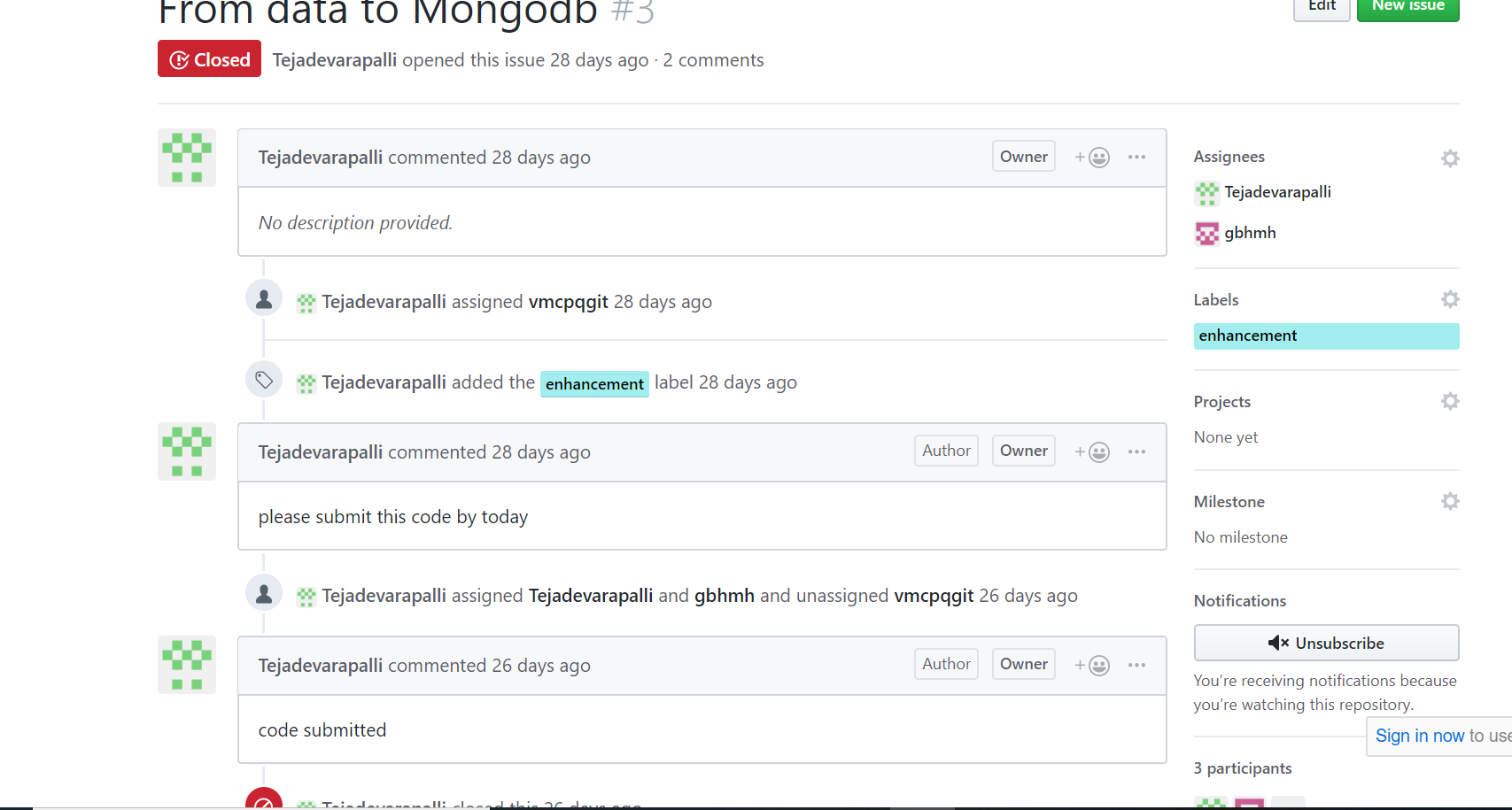This screenshot has height=810, width=1512.
Task: Open author link in issue header line
Action: [x=335, y=60]
